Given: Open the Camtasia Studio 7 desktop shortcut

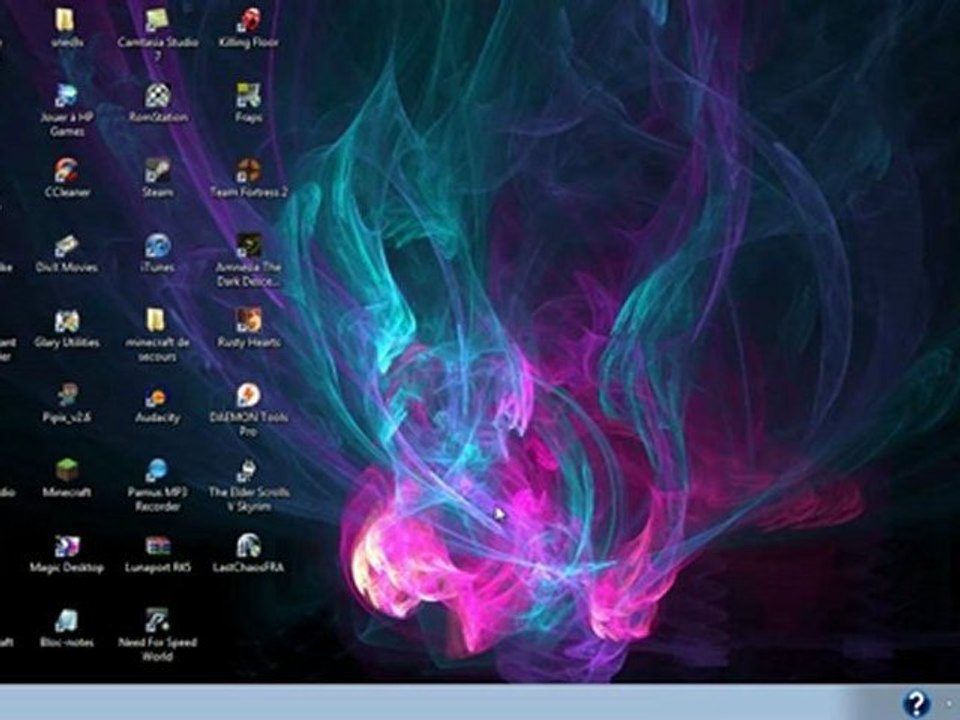Looking at the screenshot, I should coord(157,21).
